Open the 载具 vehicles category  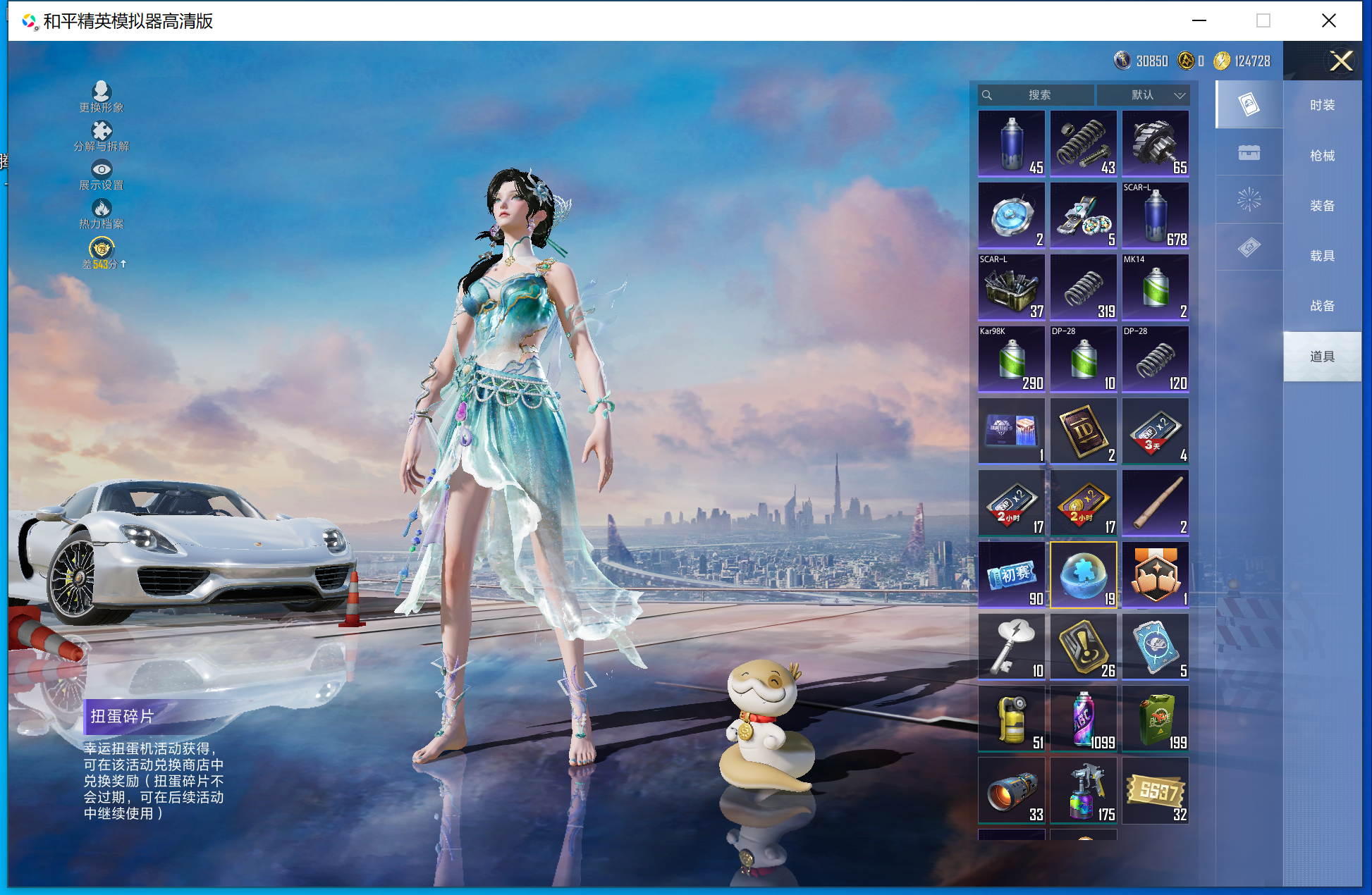click(1322, 256)
